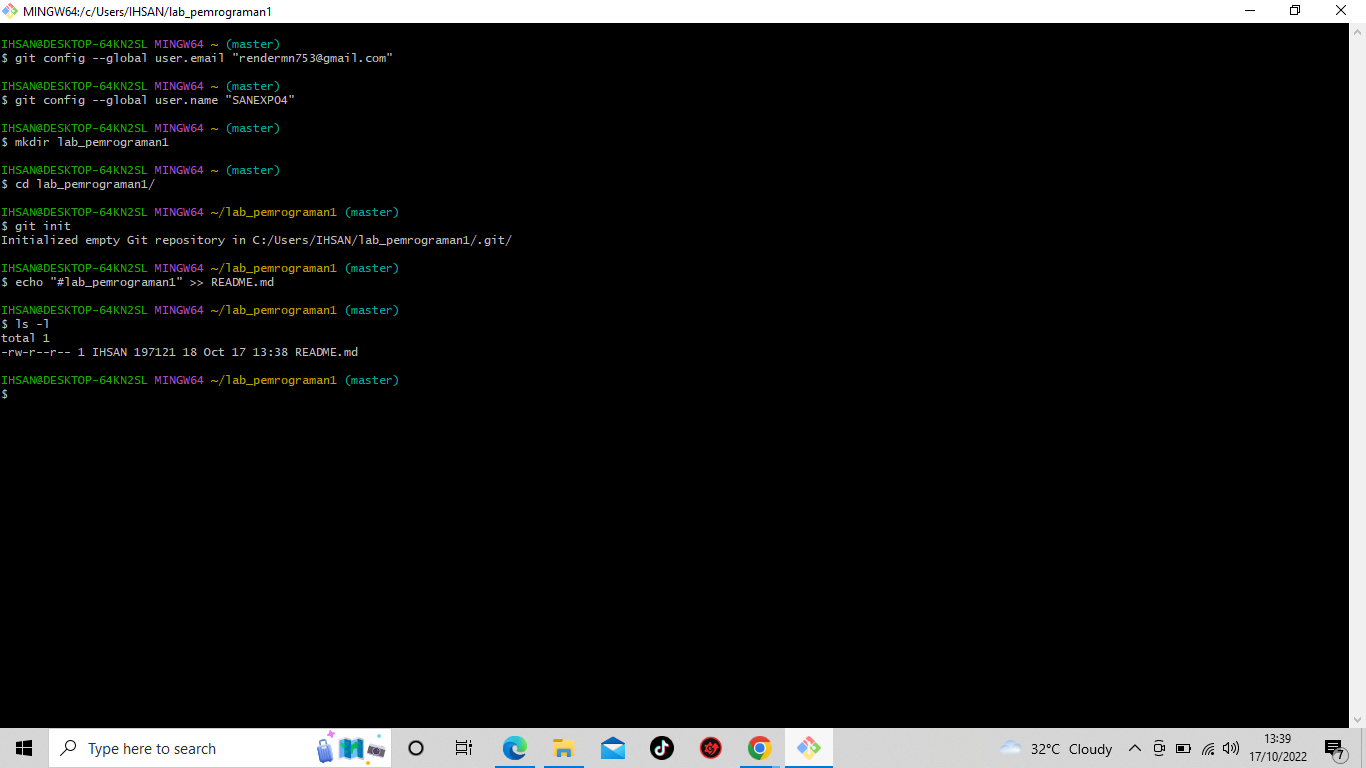Click the Meet Now tray icon

pos(1159,748)
